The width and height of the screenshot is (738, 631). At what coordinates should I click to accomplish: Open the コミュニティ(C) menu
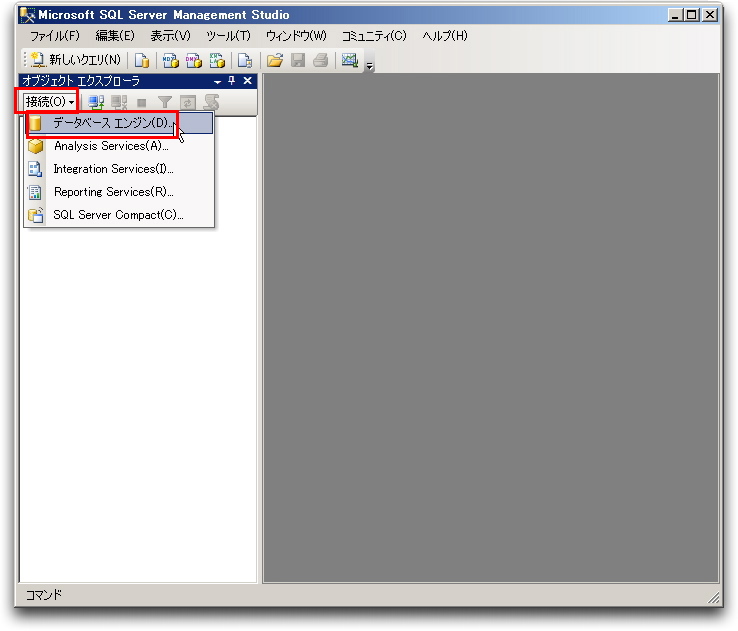pos(374,36)
